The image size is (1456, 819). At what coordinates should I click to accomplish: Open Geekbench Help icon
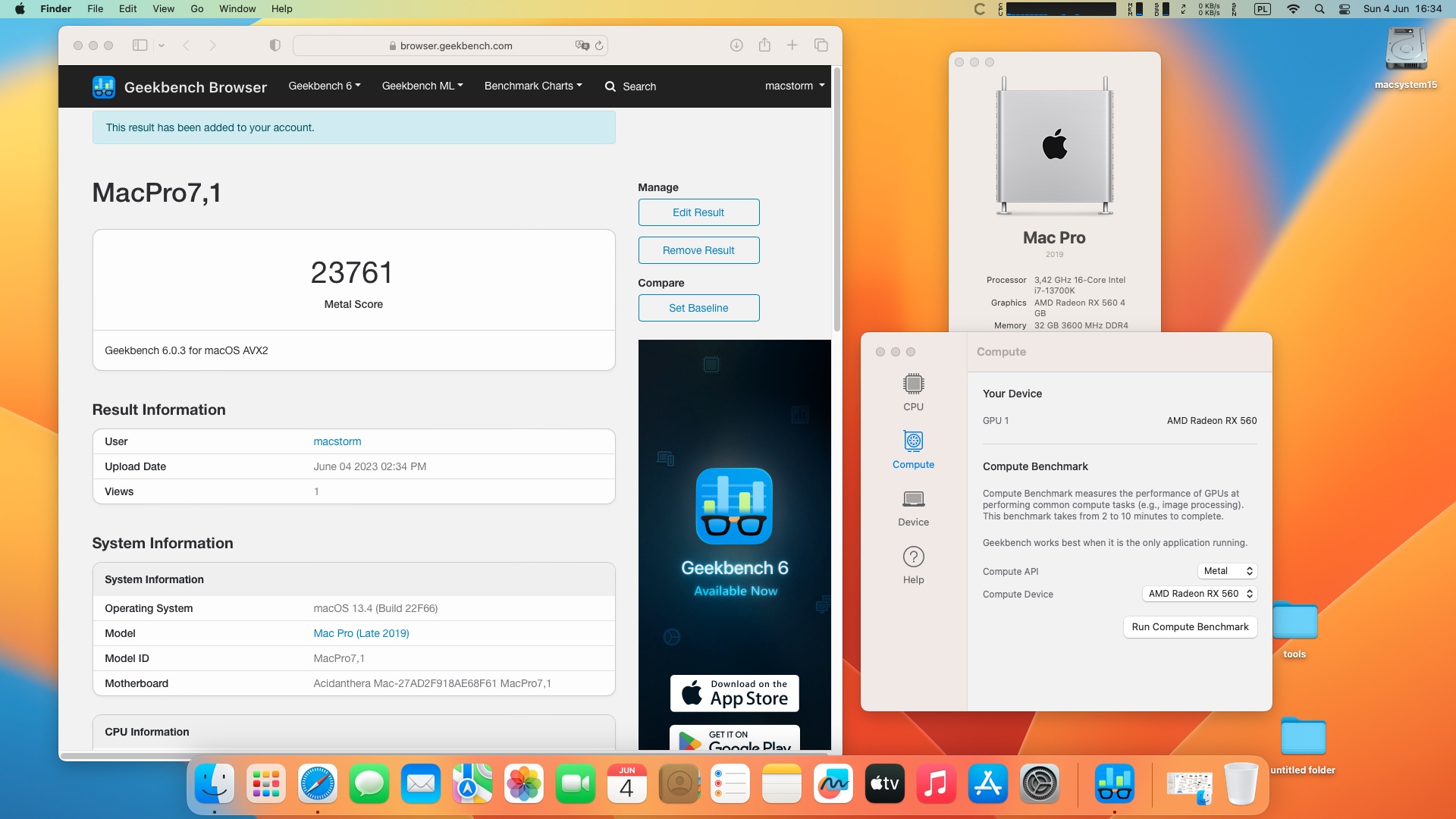coord(913,564)
